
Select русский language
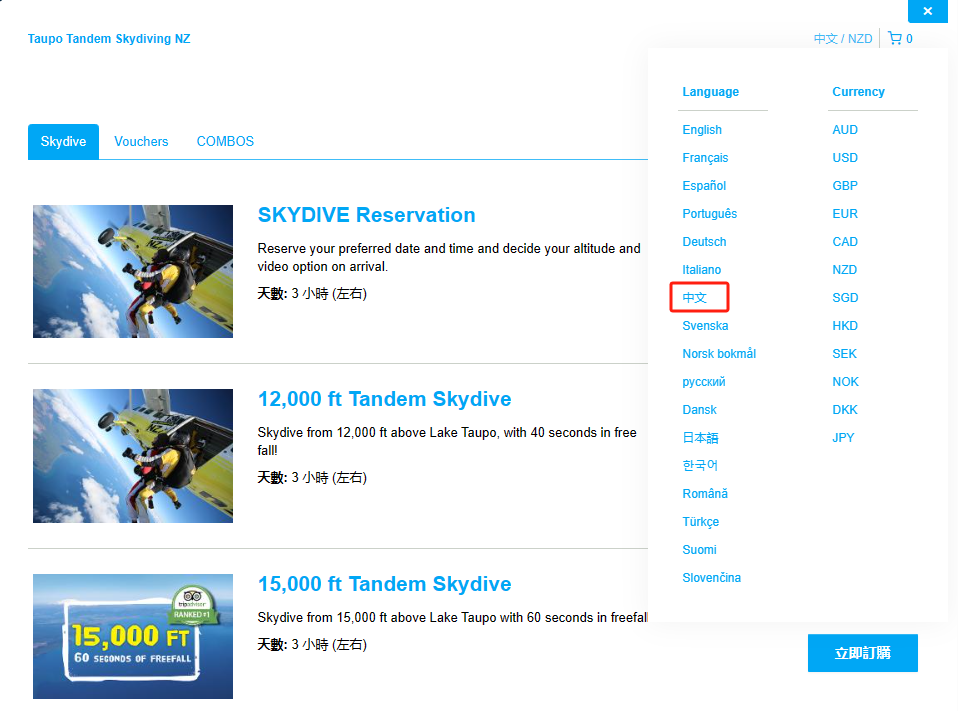point(704,382)
